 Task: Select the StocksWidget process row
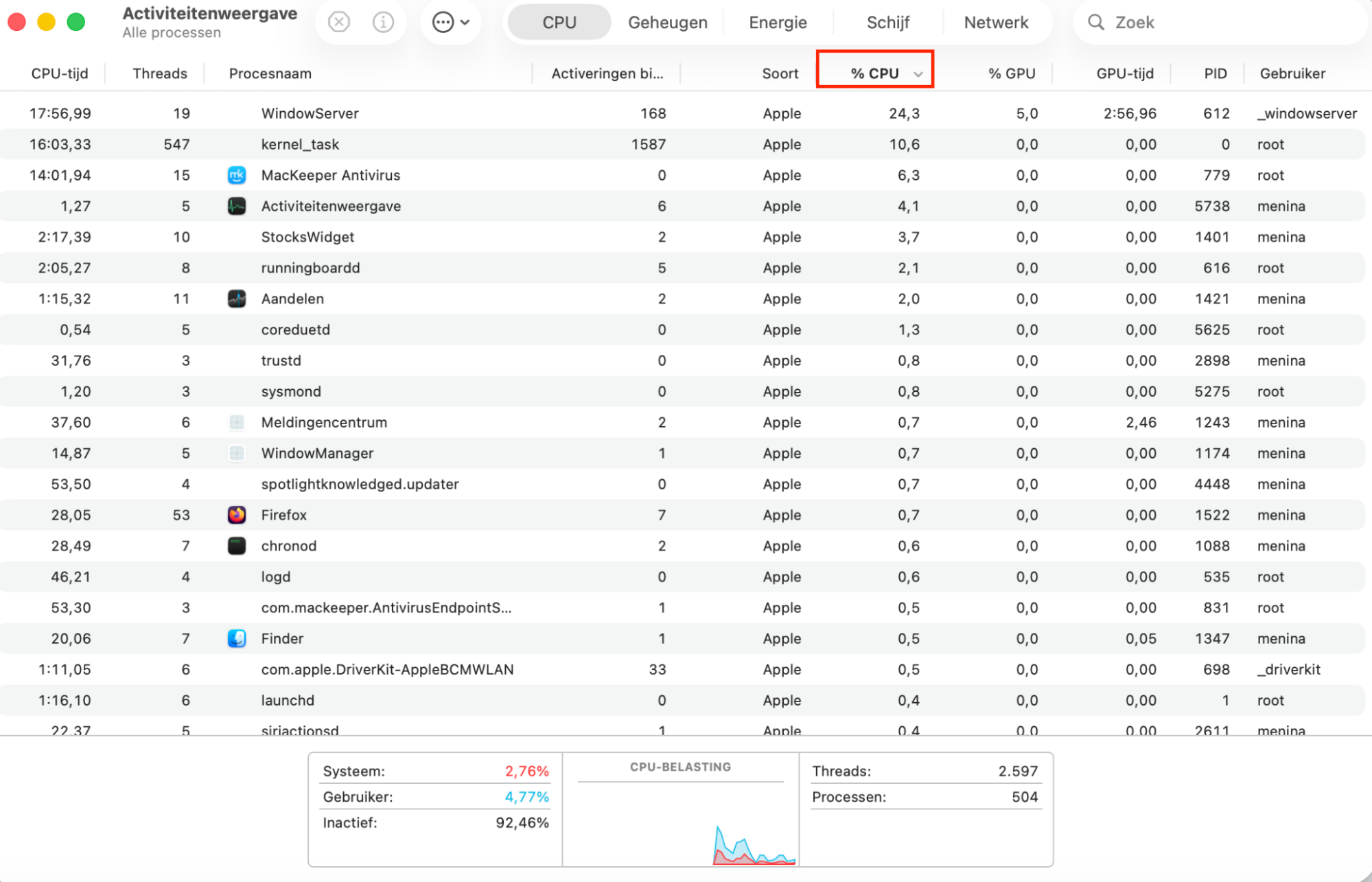(x=682, y=237)
